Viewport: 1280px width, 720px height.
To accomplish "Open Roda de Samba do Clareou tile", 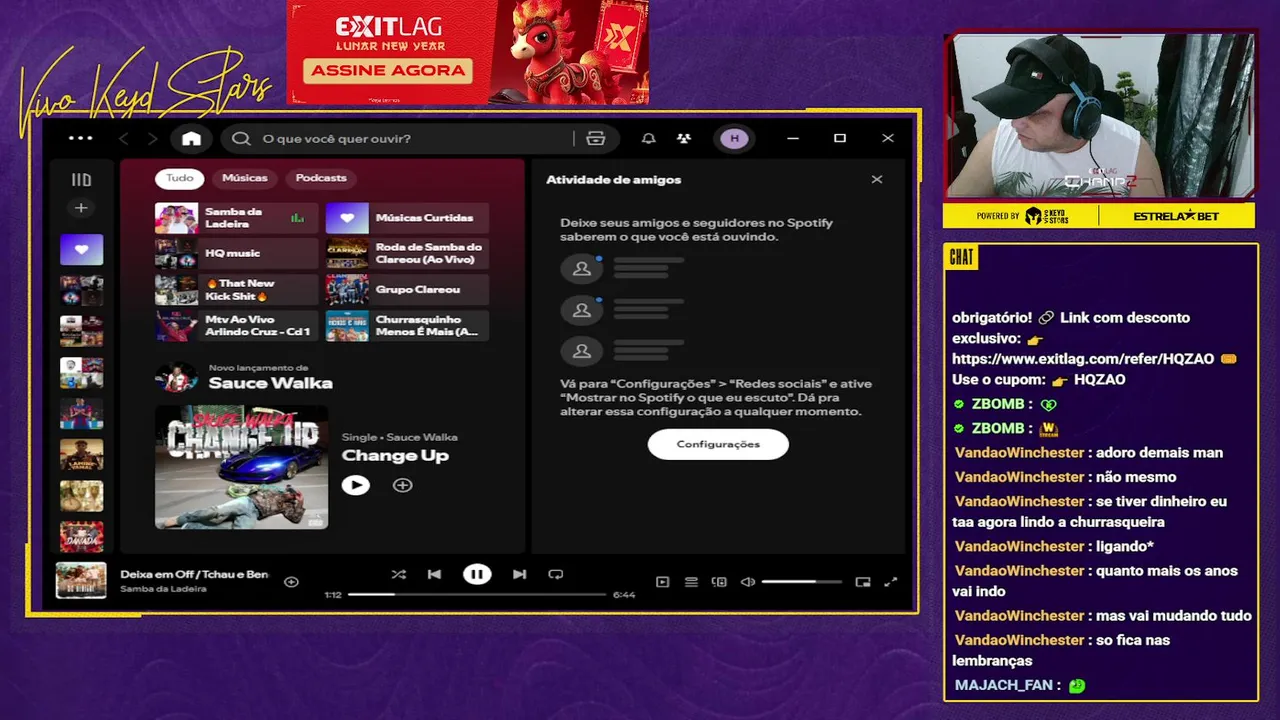I will coord(408,254).
